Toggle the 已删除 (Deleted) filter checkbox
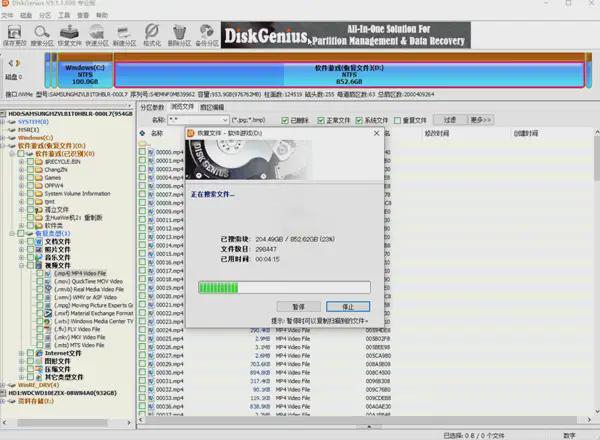 point(285,120)
